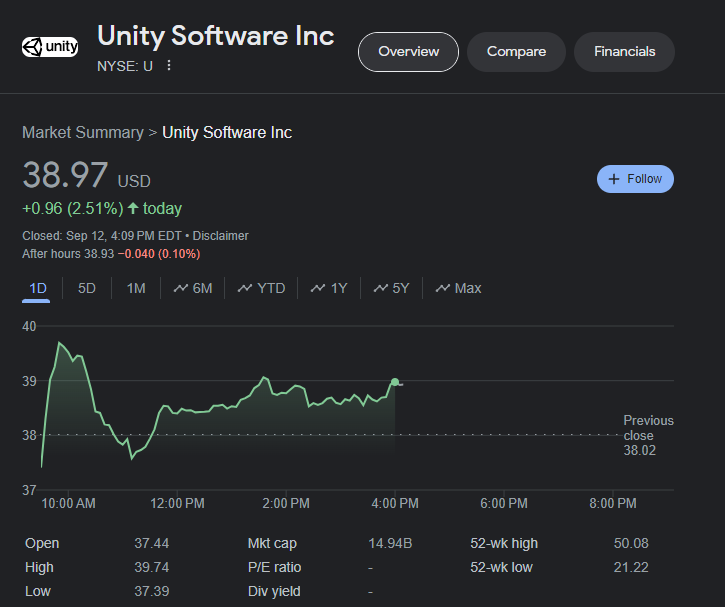This screenshot has width=725, height=607.
Task: Click the 8:00 PM axis label
Action: coord(613,503)
